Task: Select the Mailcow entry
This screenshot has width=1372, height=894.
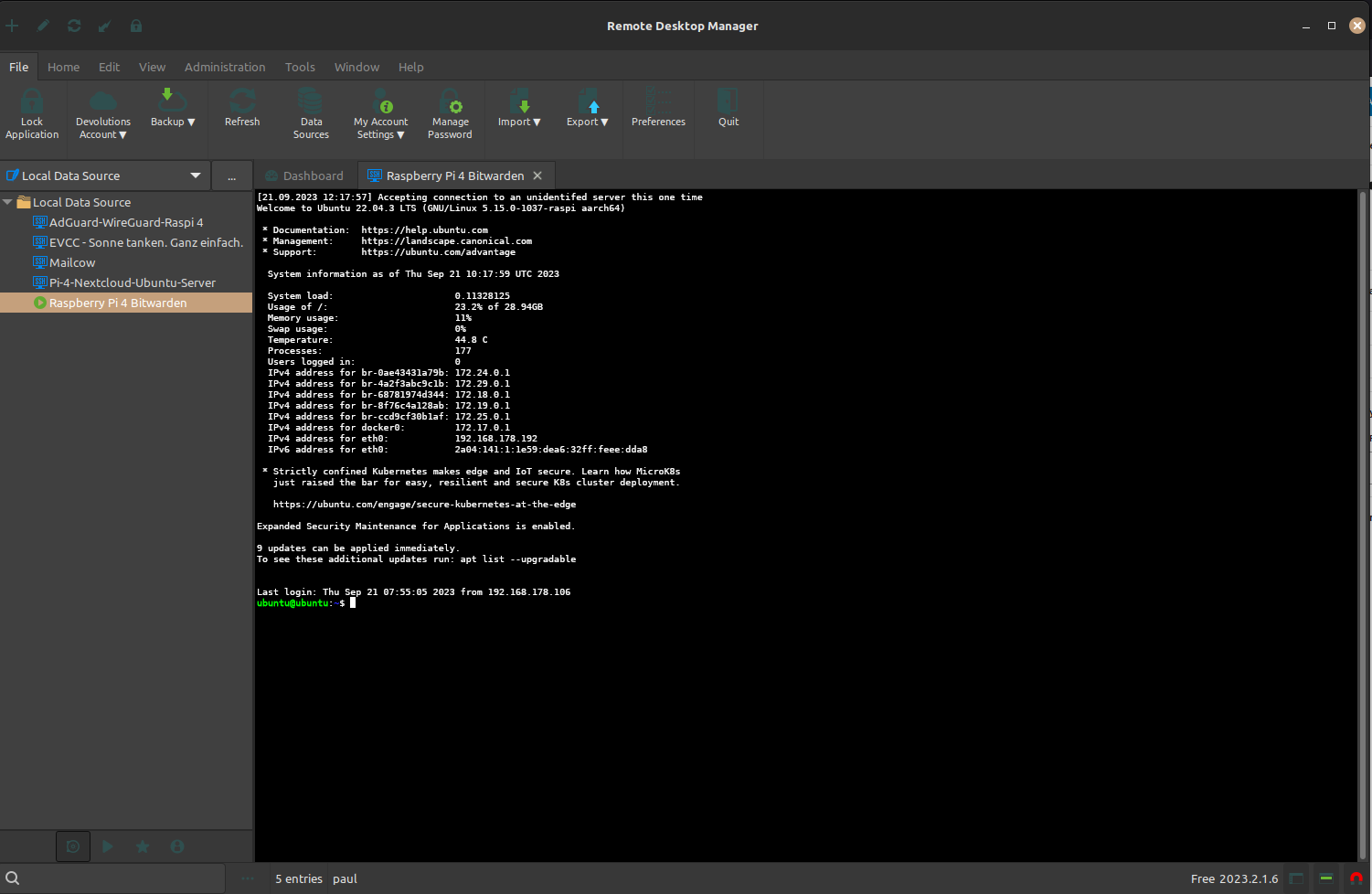Action: (x=72, y=262)
